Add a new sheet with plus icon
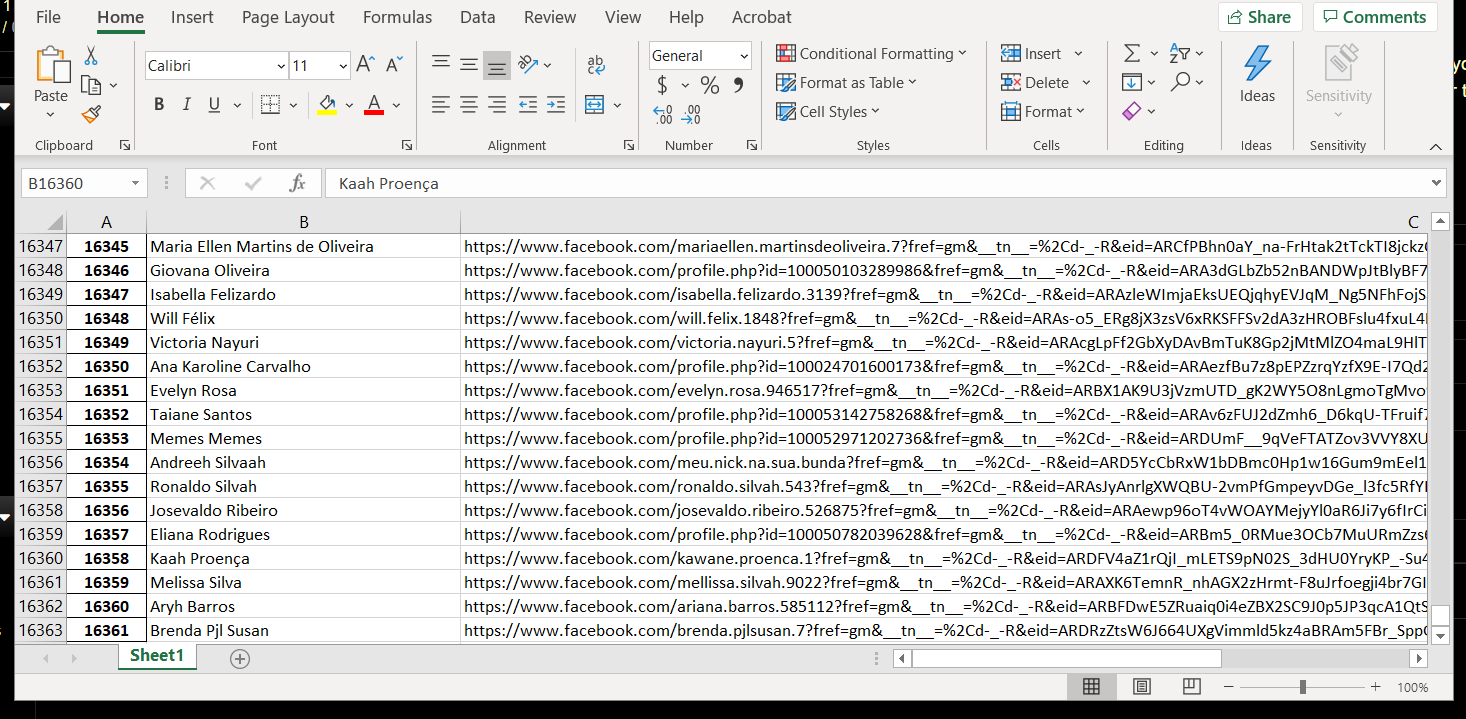This screenshot has height=719, width=1466. pos(240,658)
